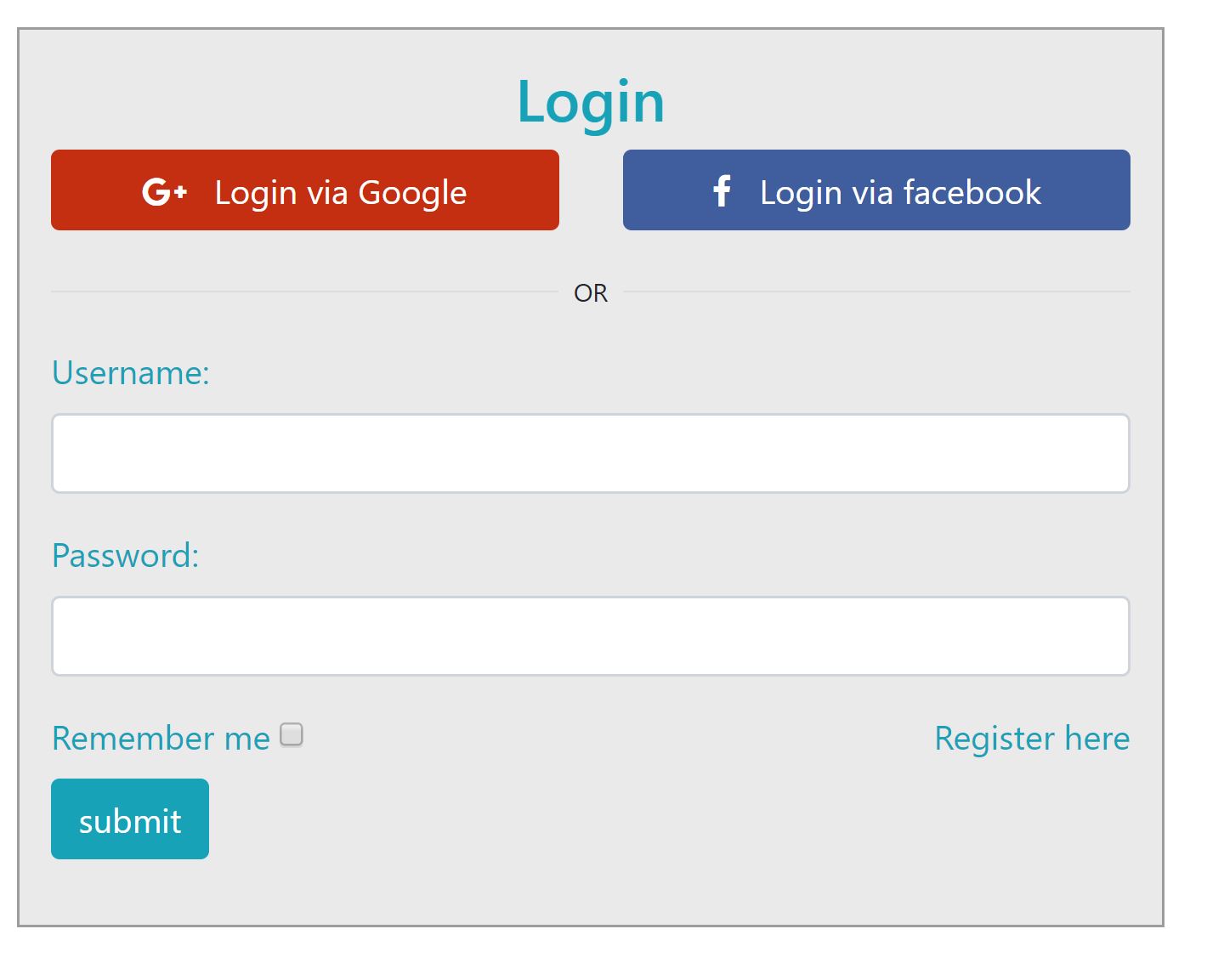Screen dimensions: 1207x980
Task: Sign in with the Login via Google button
Action: 305,190
